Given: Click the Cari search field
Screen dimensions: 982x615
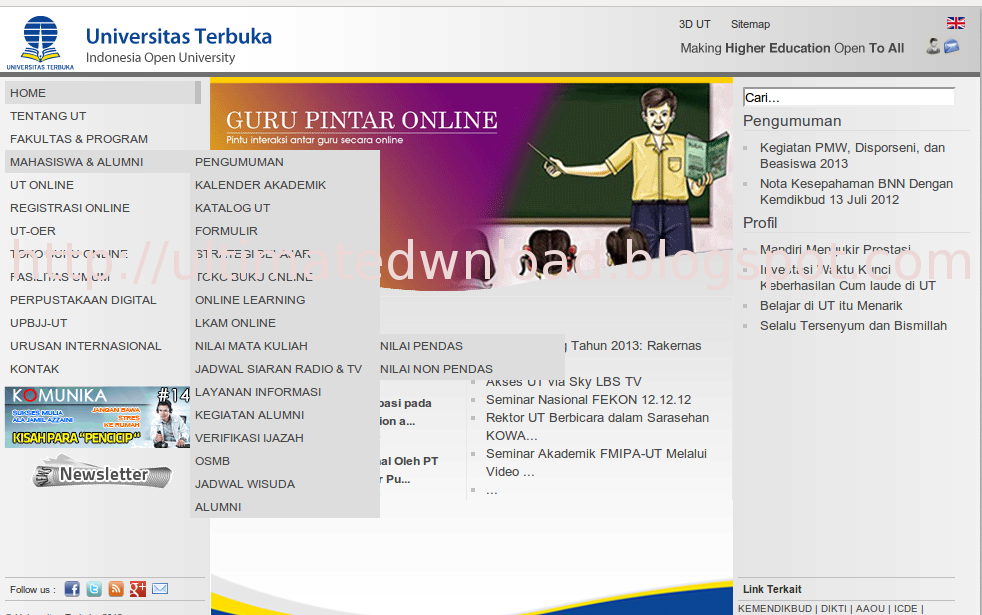Looking at the screenshot, I should click(849, 97).
